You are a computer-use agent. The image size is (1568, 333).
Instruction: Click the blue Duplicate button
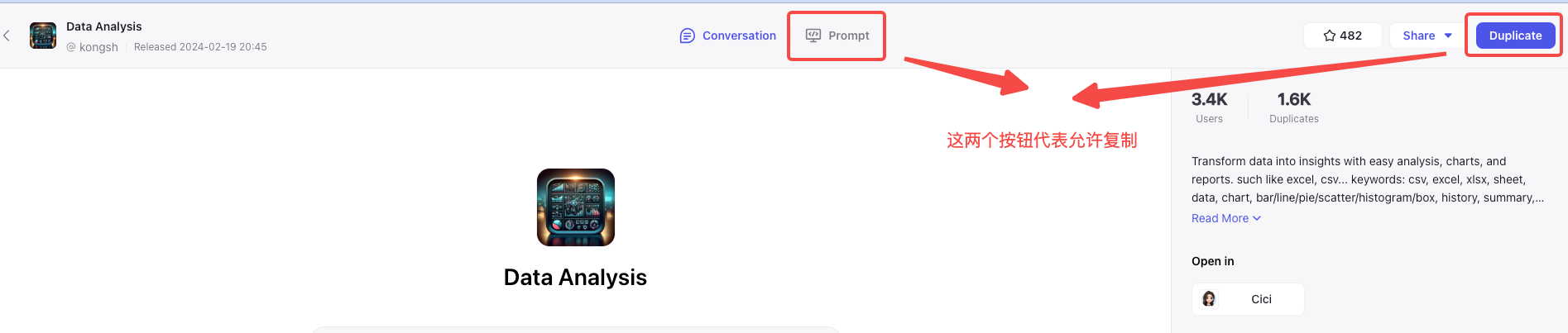pos(1515,36)
